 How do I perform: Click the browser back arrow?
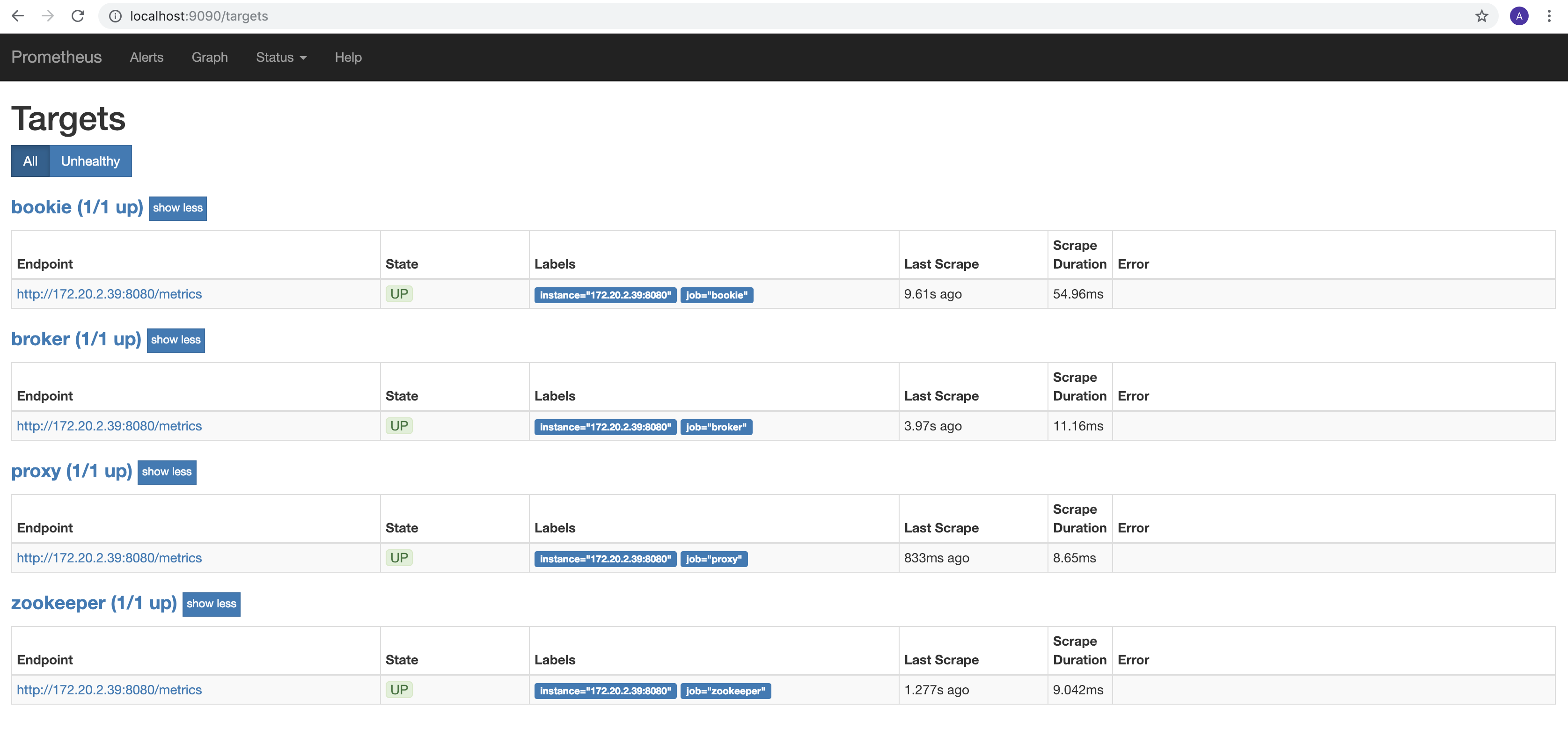(x=18, y=16)
